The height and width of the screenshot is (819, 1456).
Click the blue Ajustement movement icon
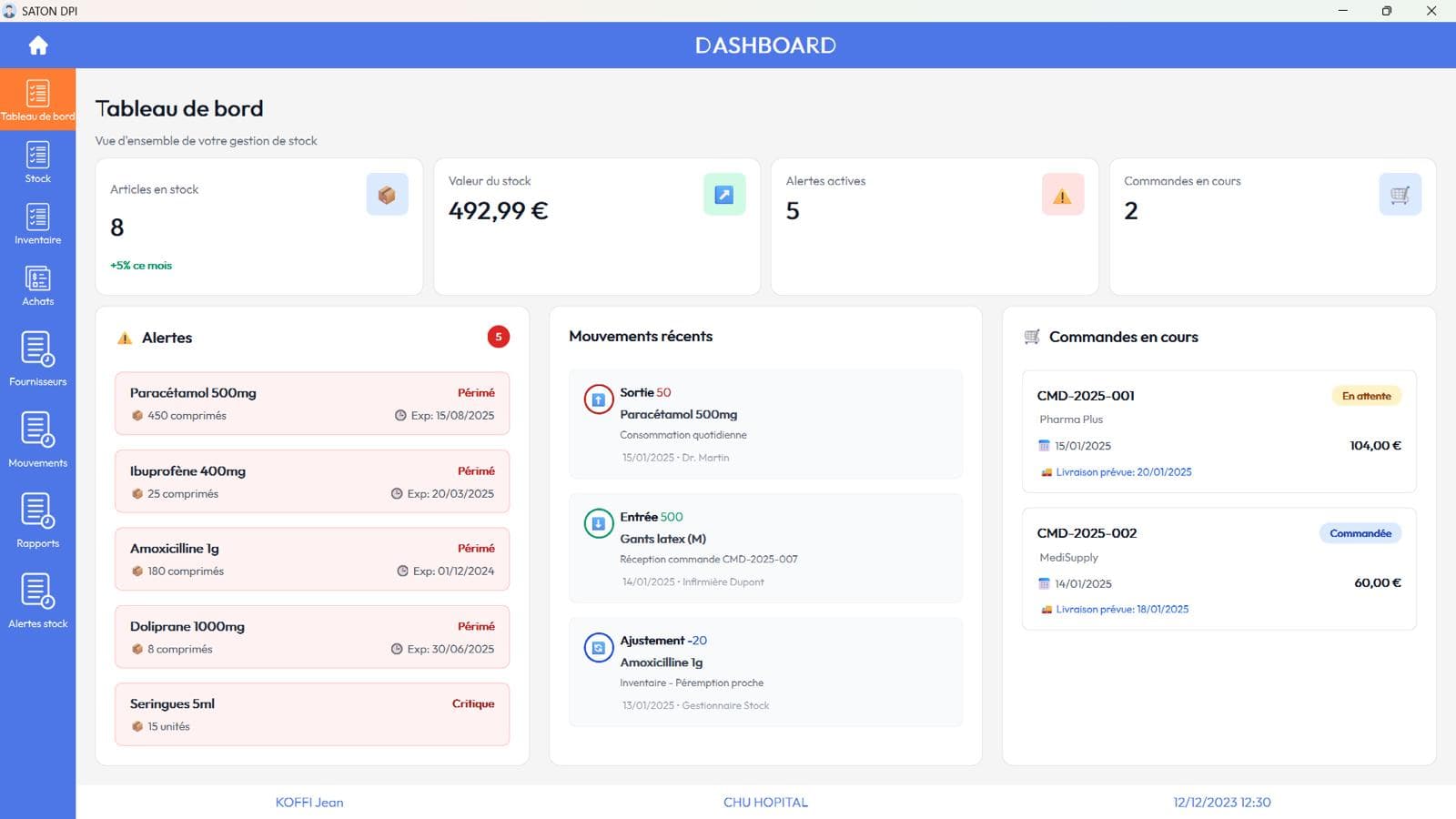598,648
